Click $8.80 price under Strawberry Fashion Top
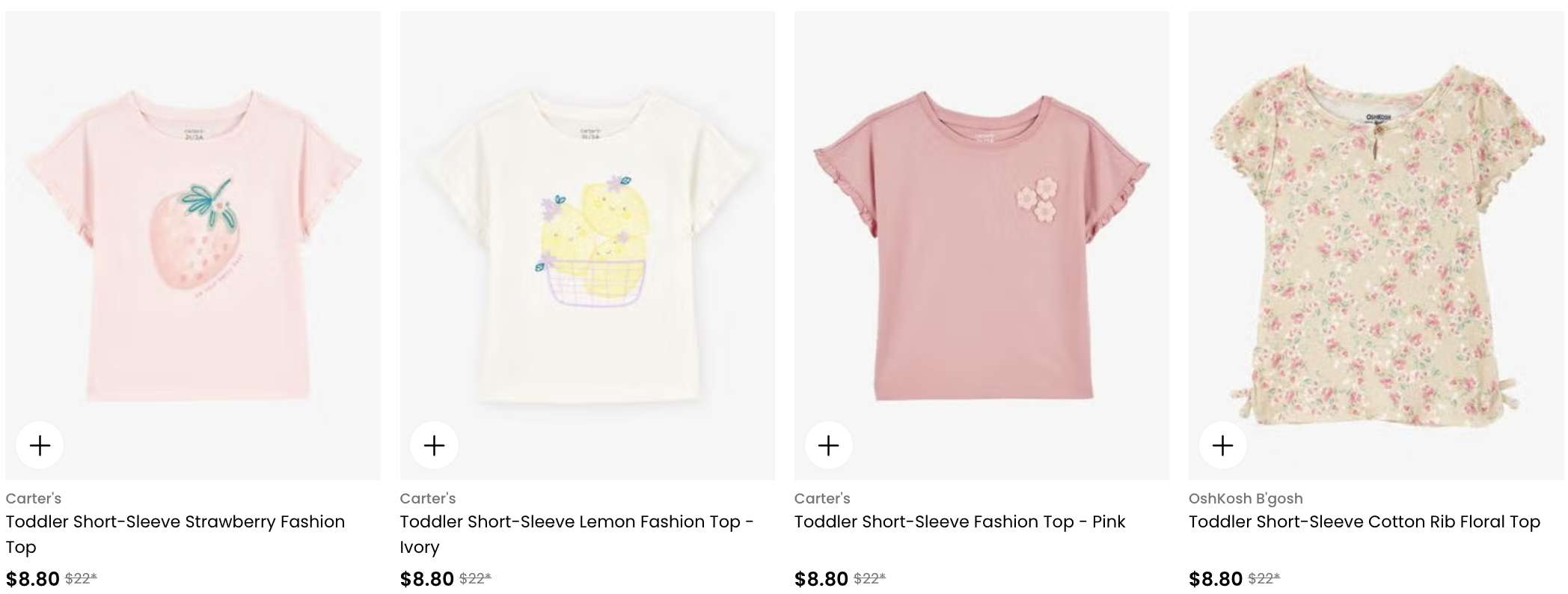The height and width of the screenshot is (594, 1568). pos(32,579)
